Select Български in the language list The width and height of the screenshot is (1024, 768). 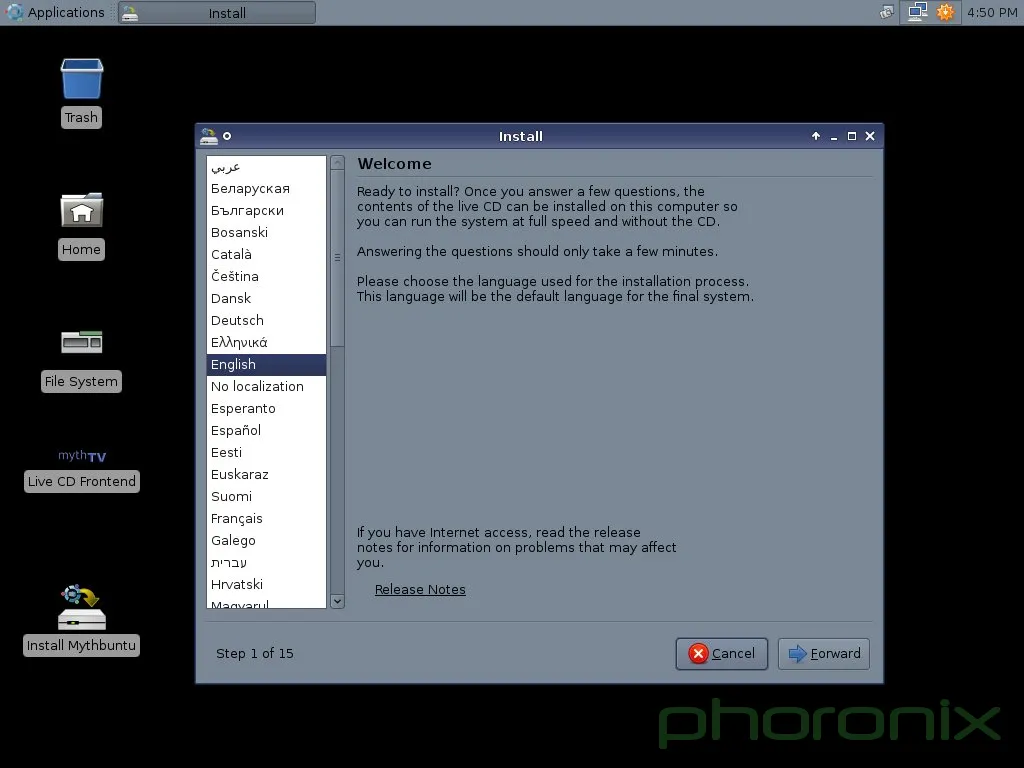(x=266, y=211)
